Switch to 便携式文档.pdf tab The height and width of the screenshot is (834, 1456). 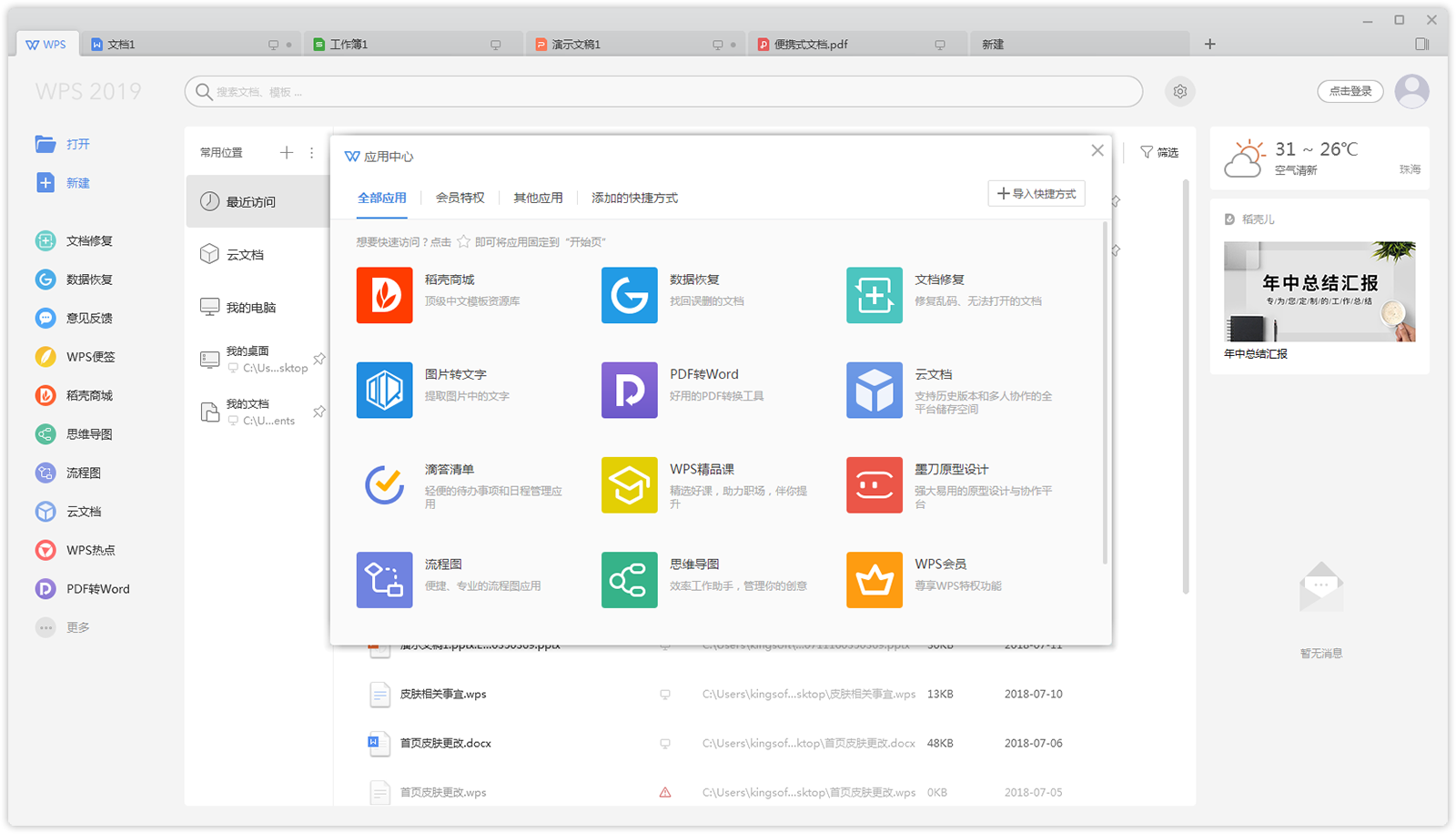[858, 44]
